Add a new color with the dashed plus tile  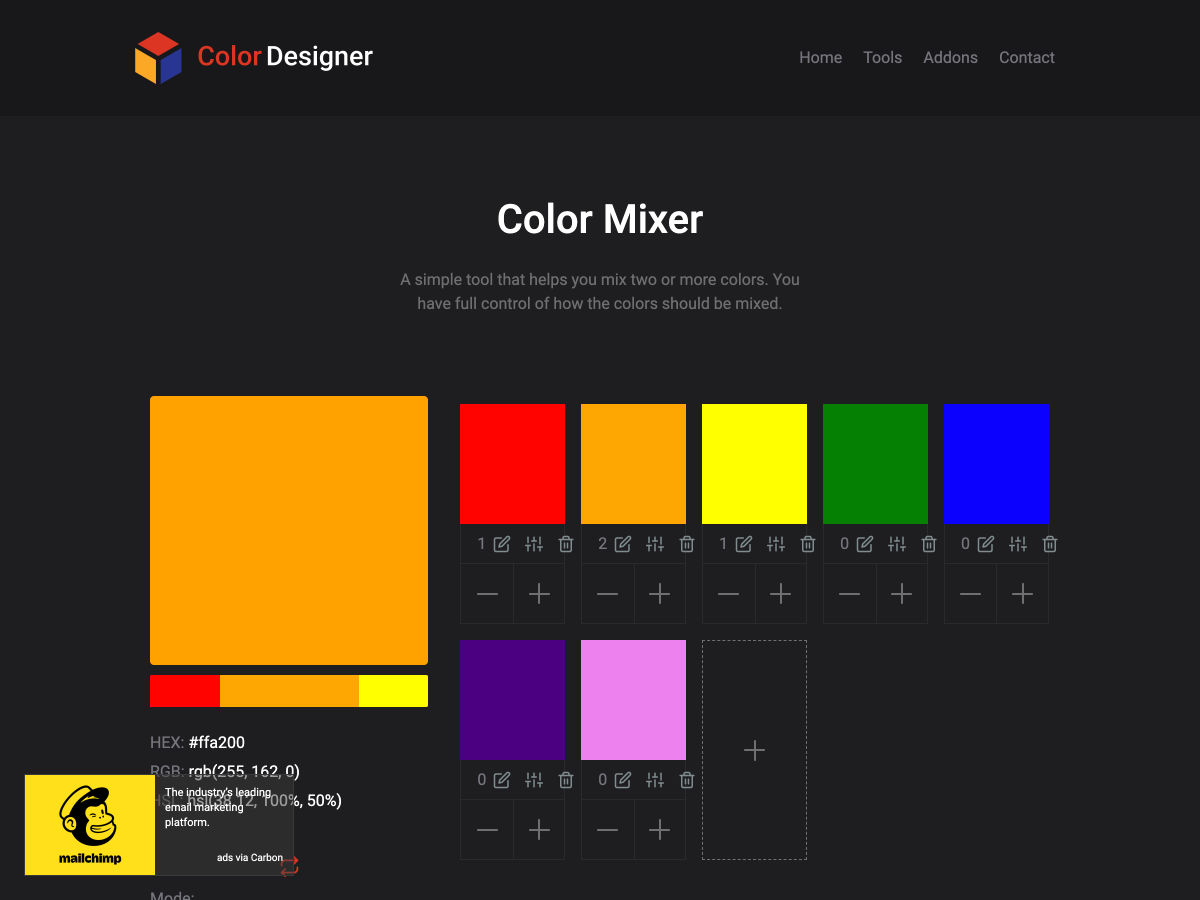[x=754, y=750]
